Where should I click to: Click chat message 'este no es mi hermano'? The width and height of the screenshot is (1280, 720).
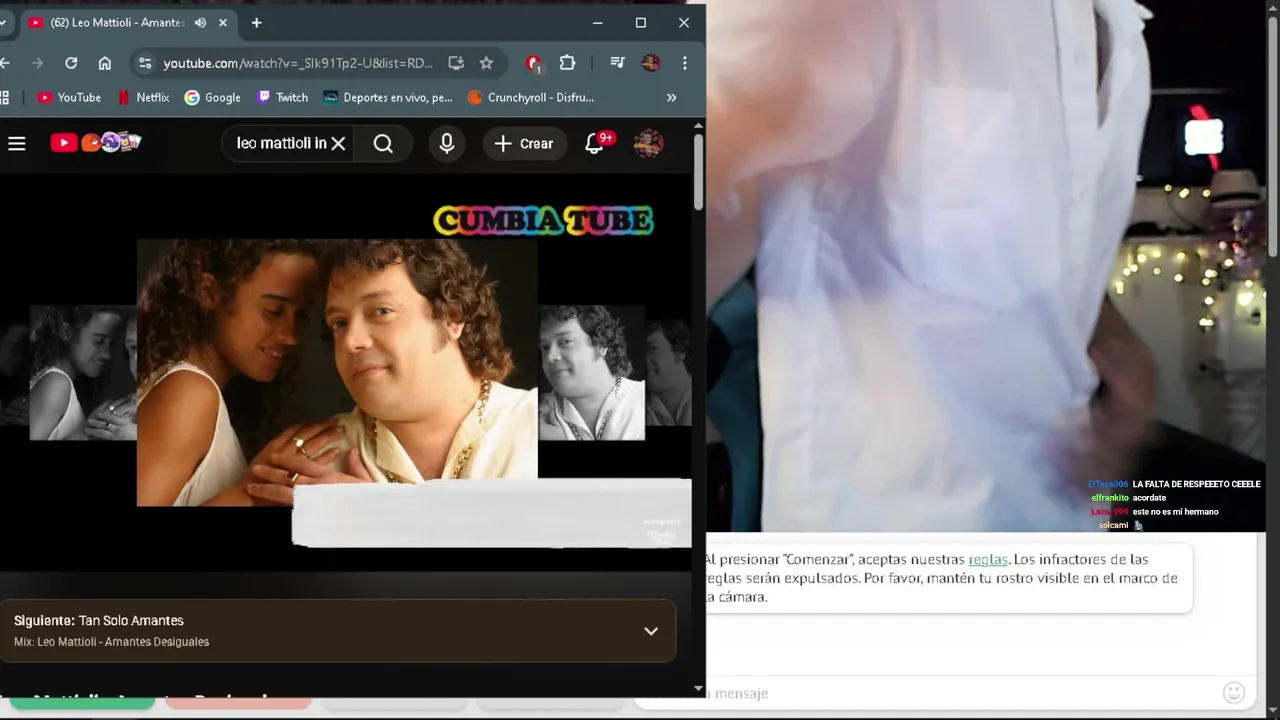(x=1175, y=512)
